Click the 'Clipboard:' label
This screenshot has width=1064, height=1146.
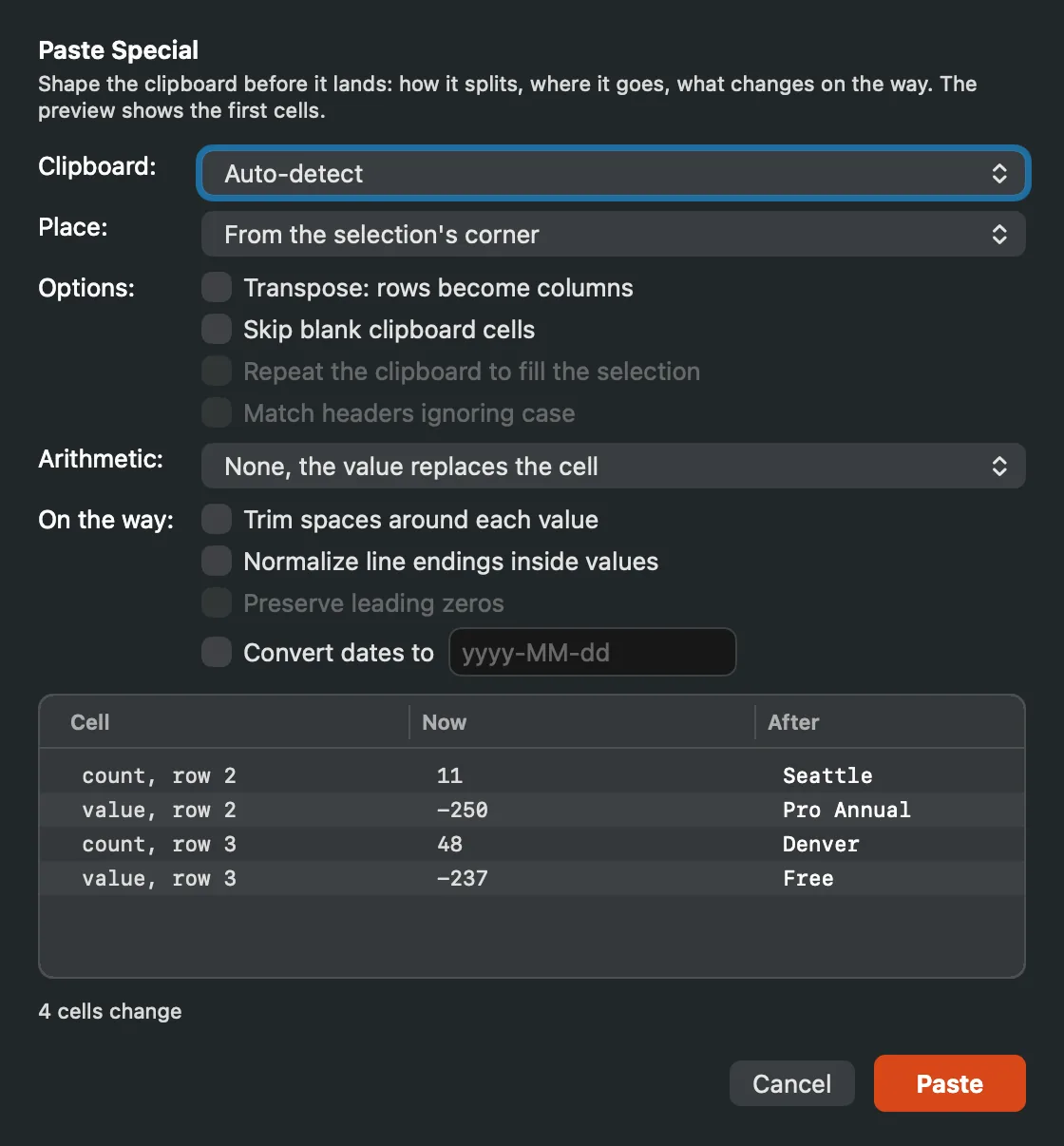click(x=97, y=165)
